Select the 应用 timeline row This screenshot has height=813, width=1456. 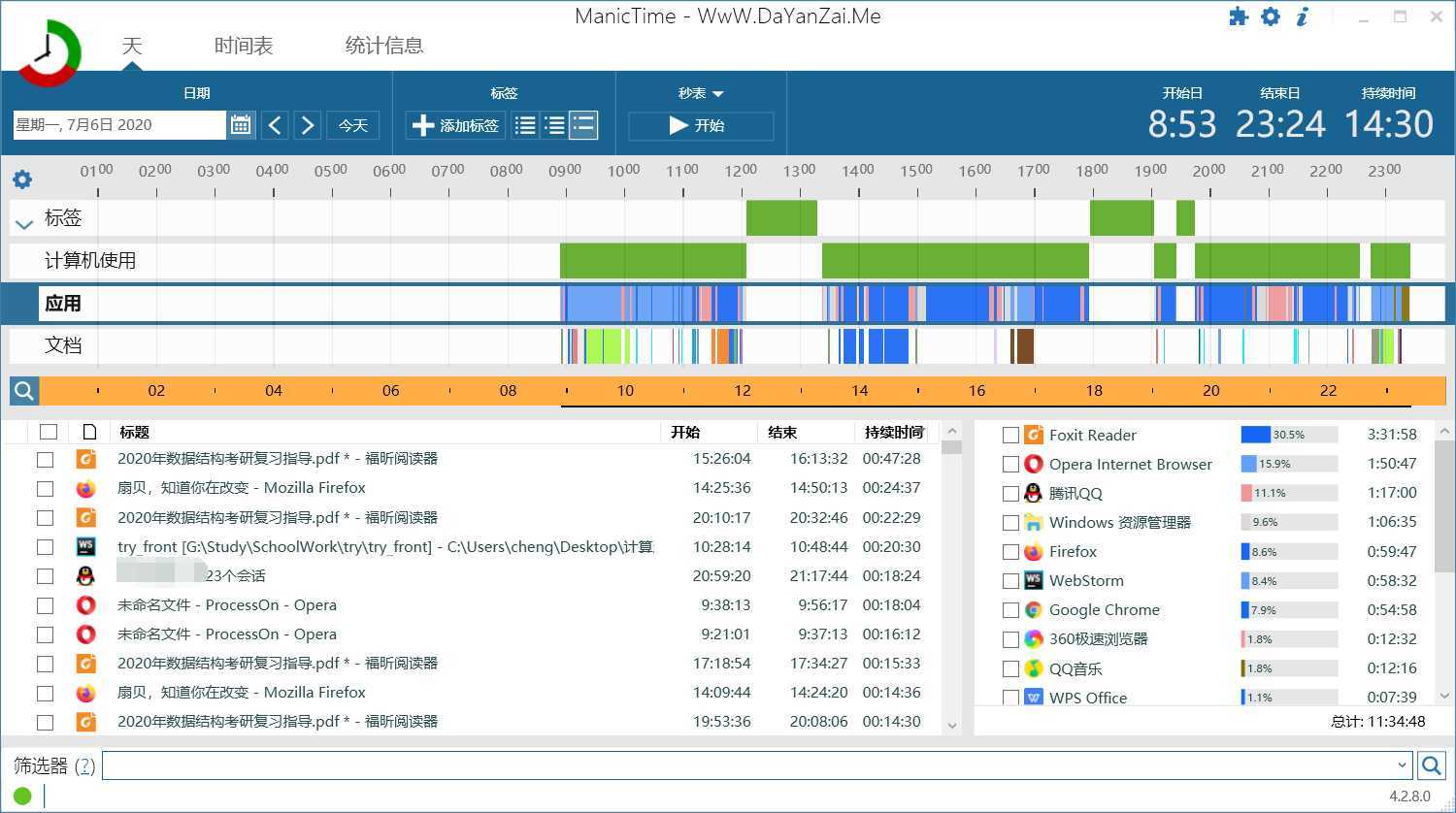pyautogui.click(x=727, y=304)
